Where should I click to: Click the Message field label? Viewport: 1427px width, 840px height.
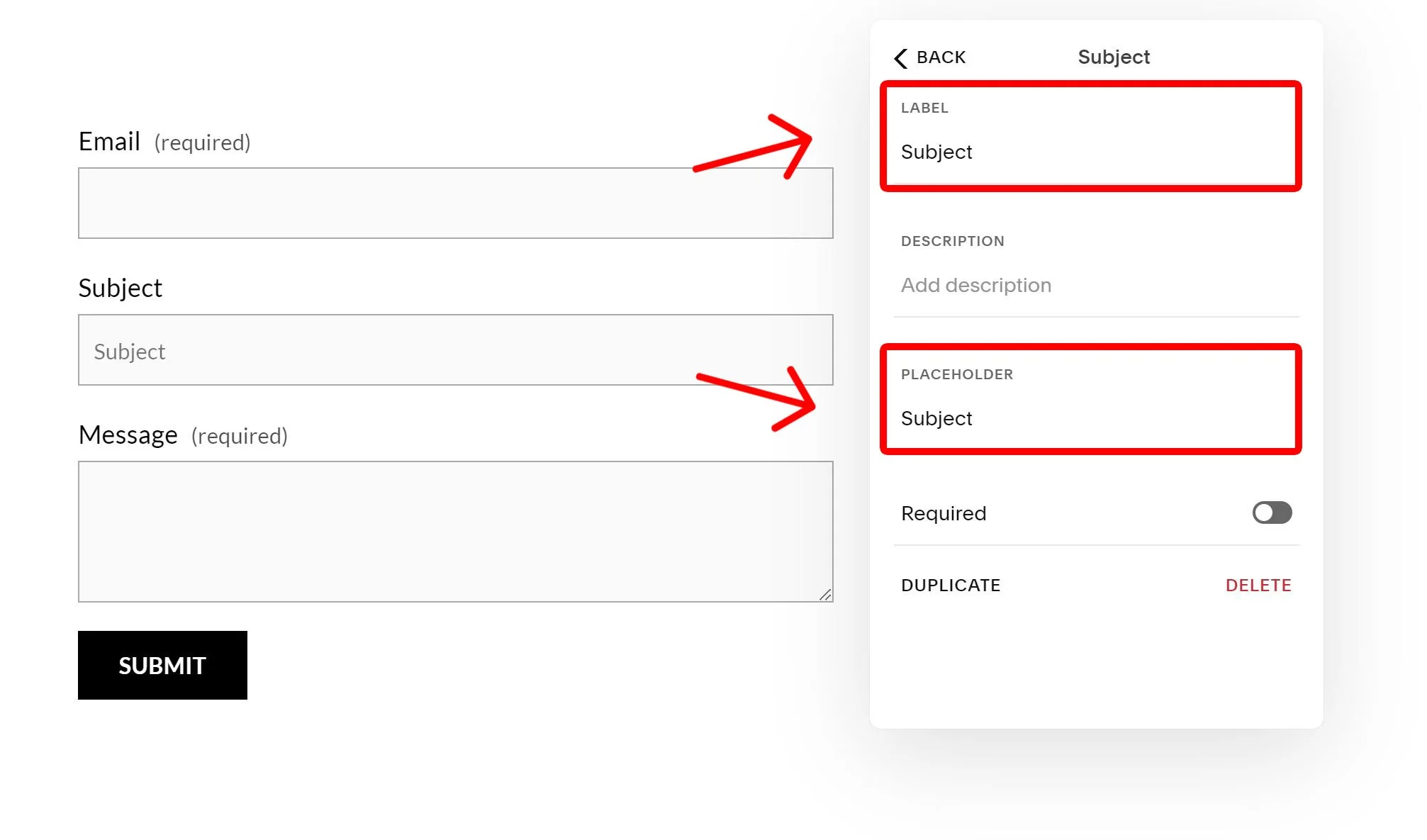pyautogui.click(x=128, y=434)
